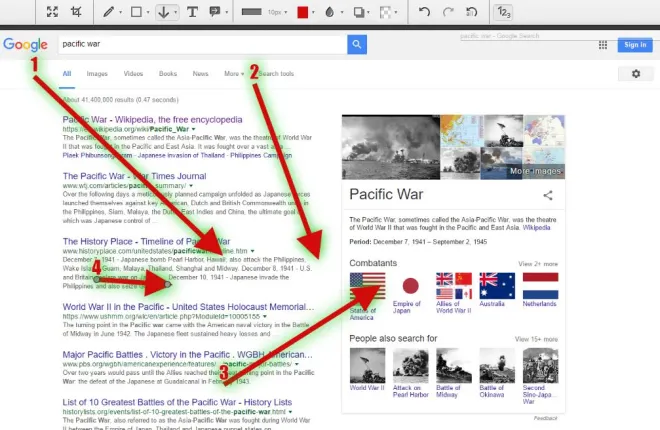Open The Pacific War Times Journal result

[134, 176]
